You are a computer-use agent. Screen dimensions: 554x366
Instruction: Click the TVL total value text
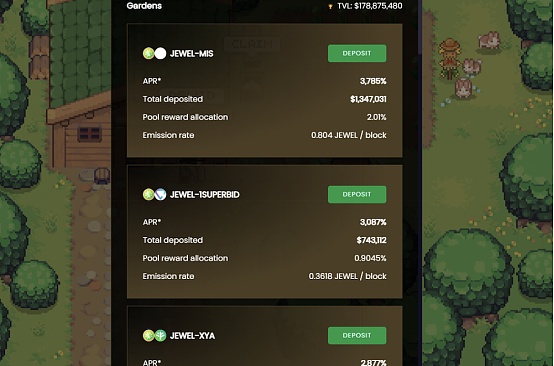pyautogui.click(x=370, y=6)
